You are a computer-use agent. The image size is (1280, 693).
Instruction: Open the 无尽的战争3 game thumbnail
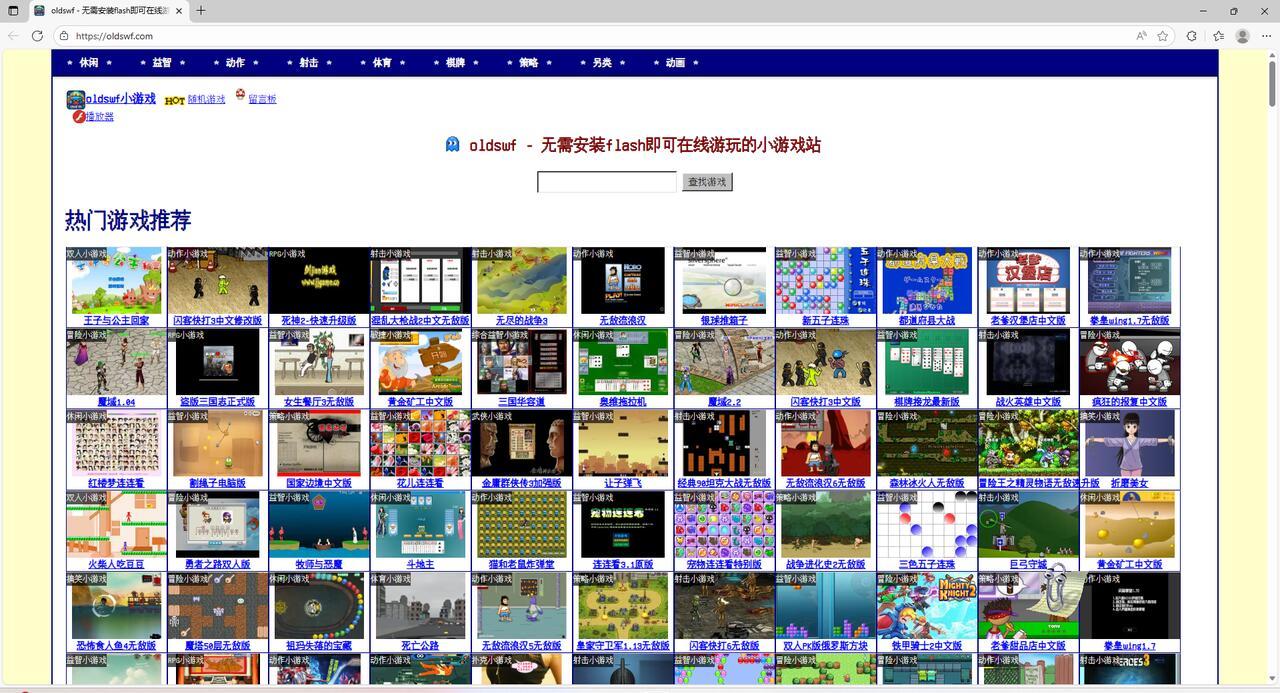(x=521, y=281)
